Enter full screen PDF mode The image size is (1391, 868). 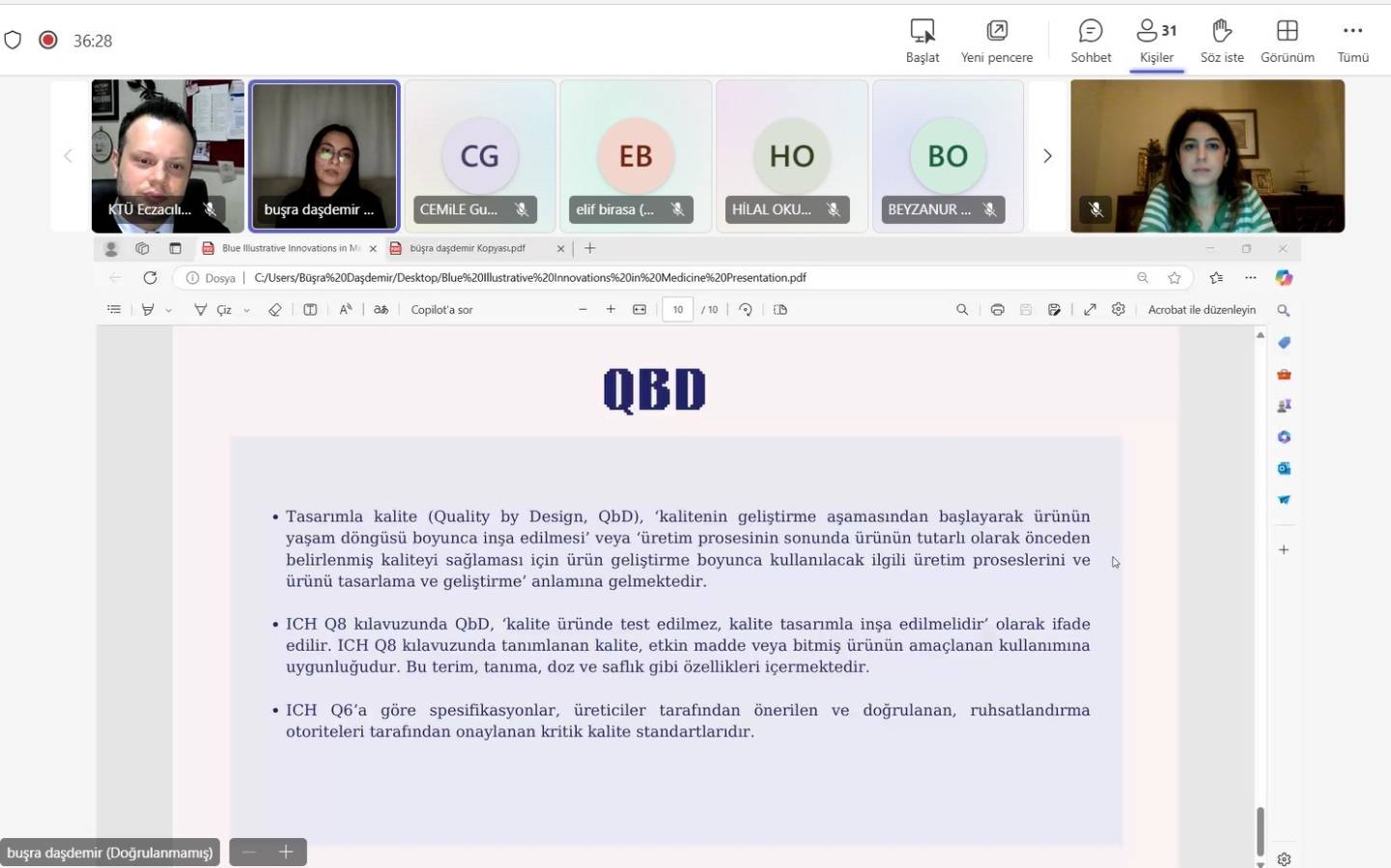point(1090,309)
